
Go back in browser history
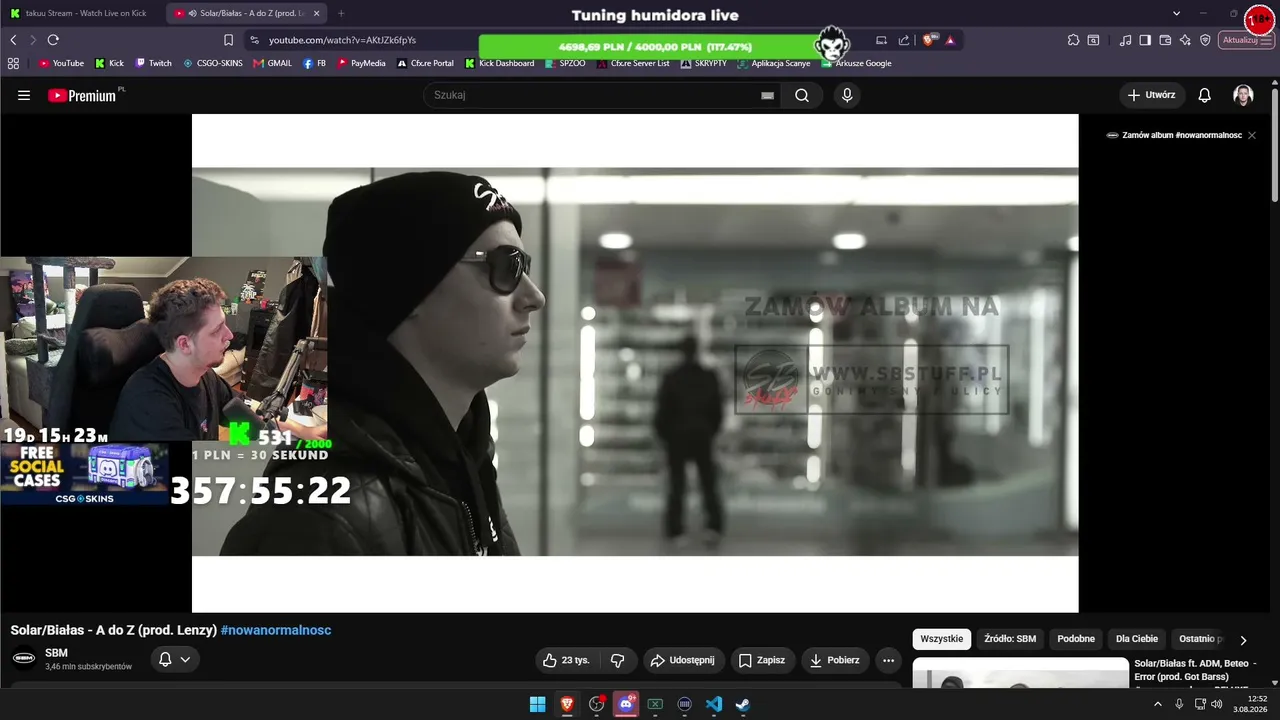coord(13,40)
